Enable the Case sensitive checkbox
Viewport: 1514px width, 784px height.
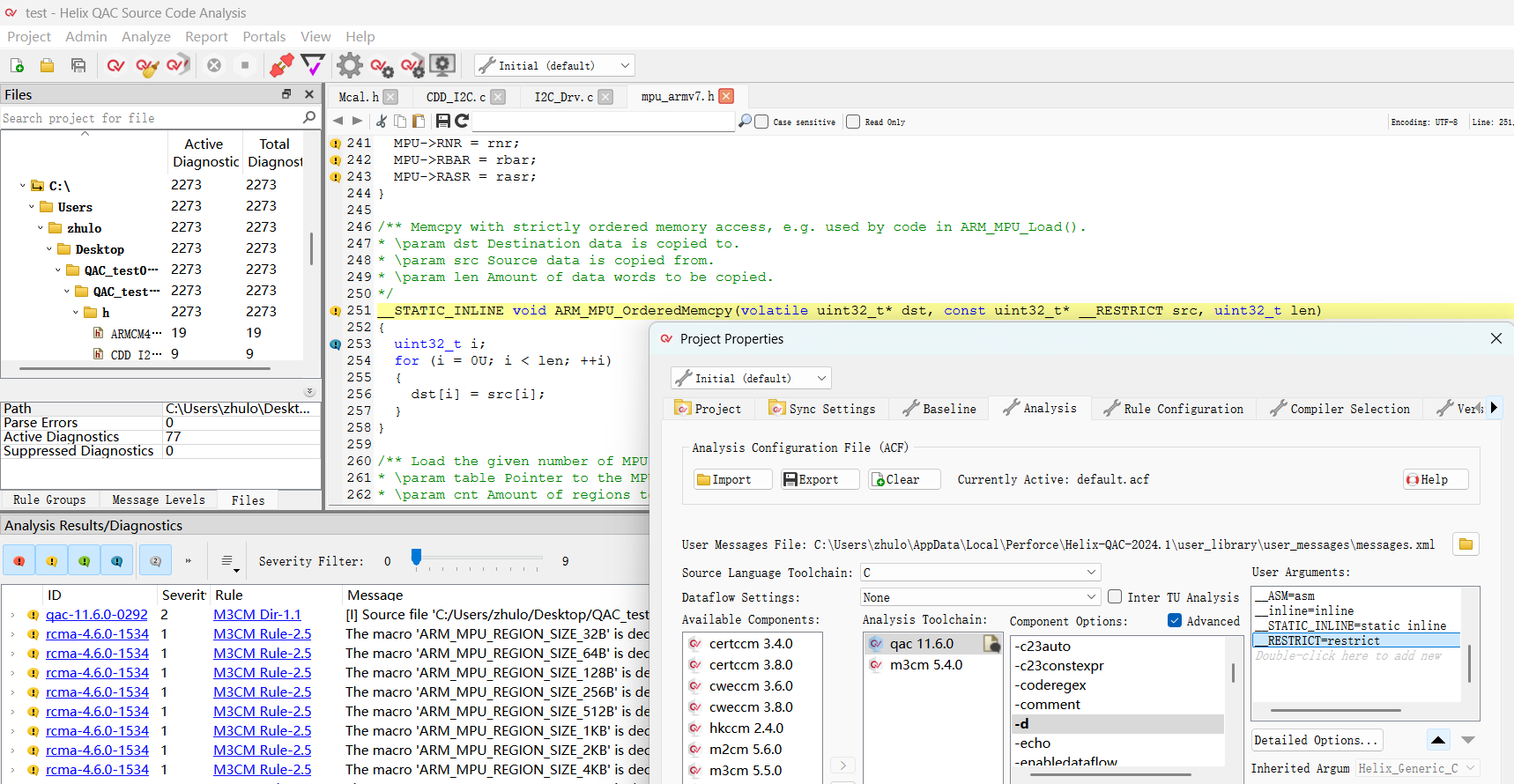762,122
